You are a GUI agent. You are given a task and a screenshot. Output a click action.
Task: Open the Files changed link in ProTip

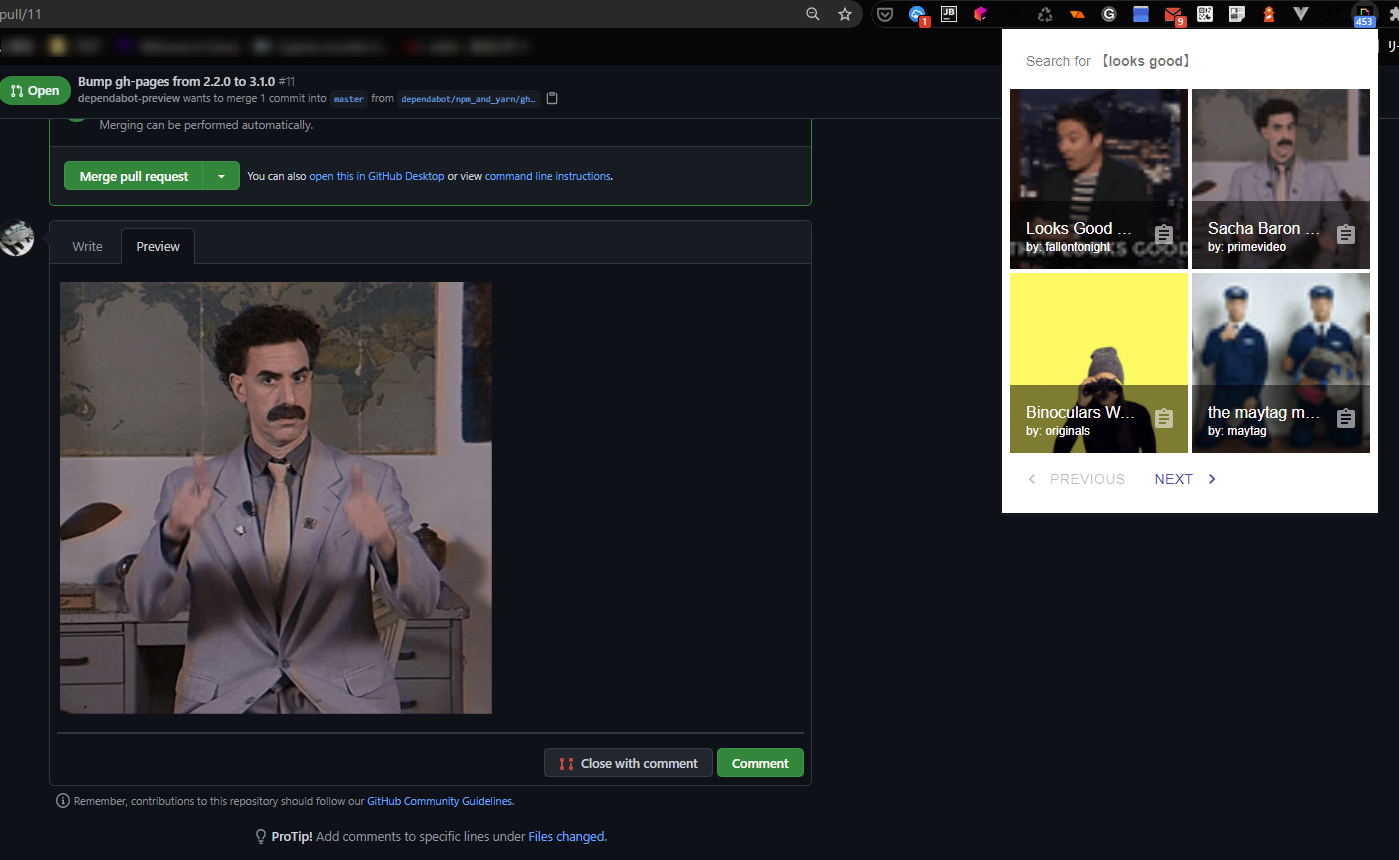566,837
